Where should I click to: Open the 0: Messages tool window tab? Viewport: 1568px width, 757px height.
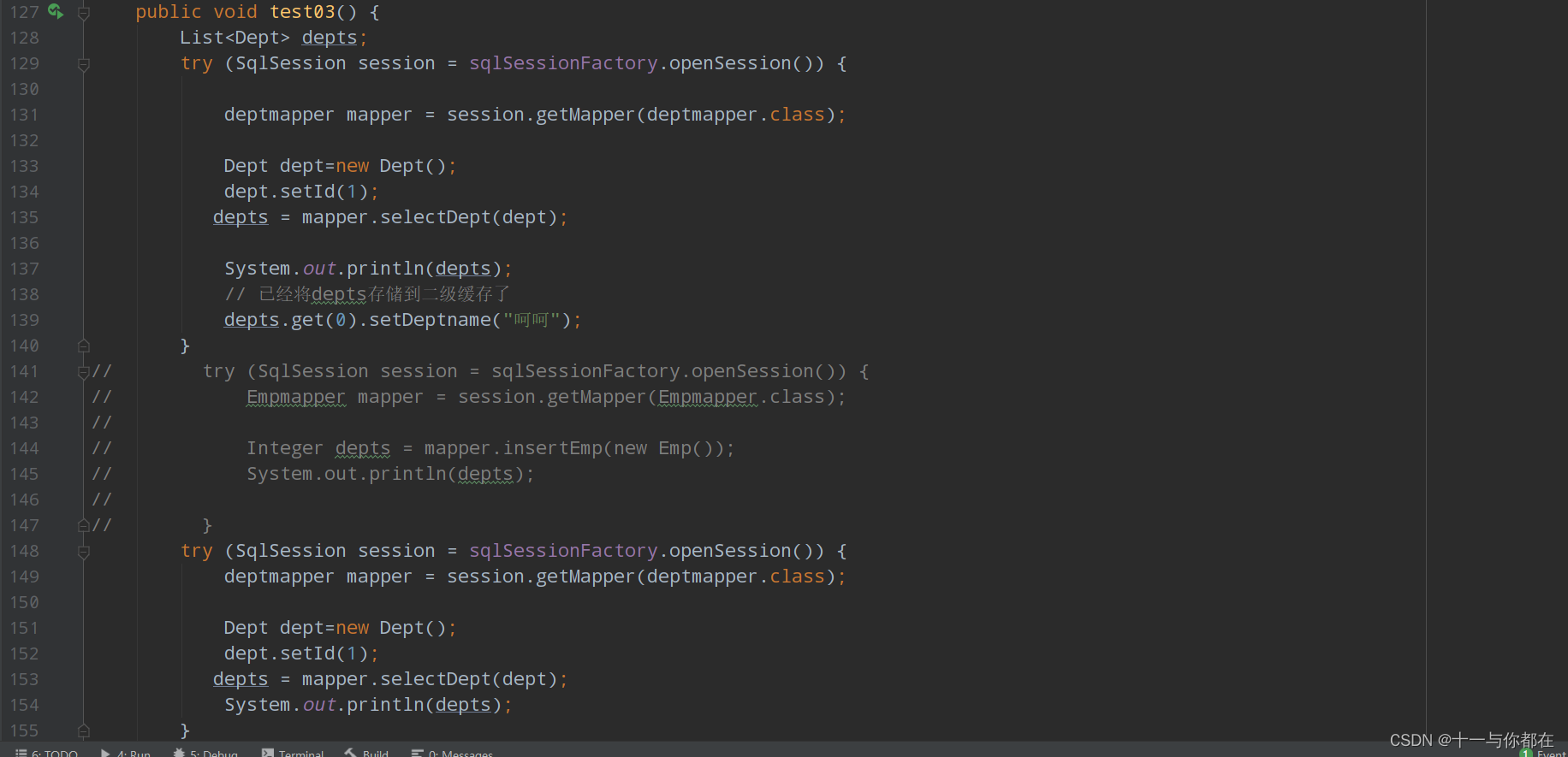point(452,753)
